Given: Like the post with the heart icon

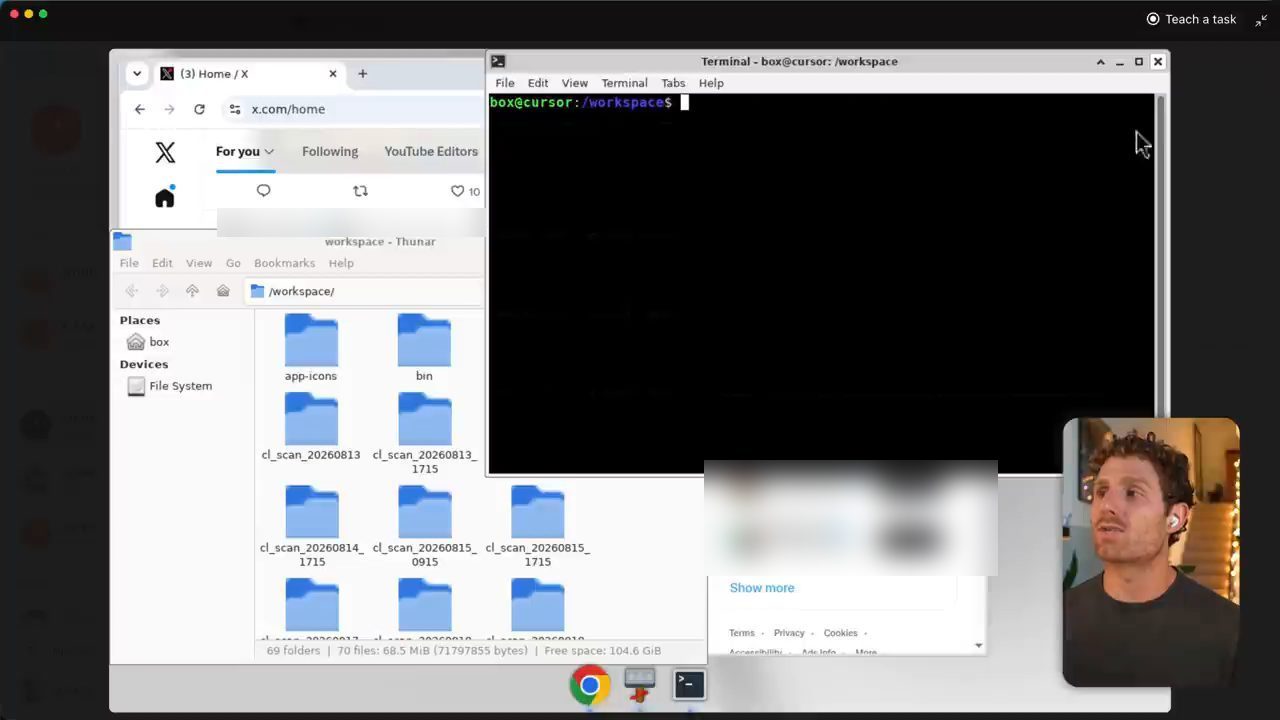Looking at the screenshot, I should [x=457, y=191].
